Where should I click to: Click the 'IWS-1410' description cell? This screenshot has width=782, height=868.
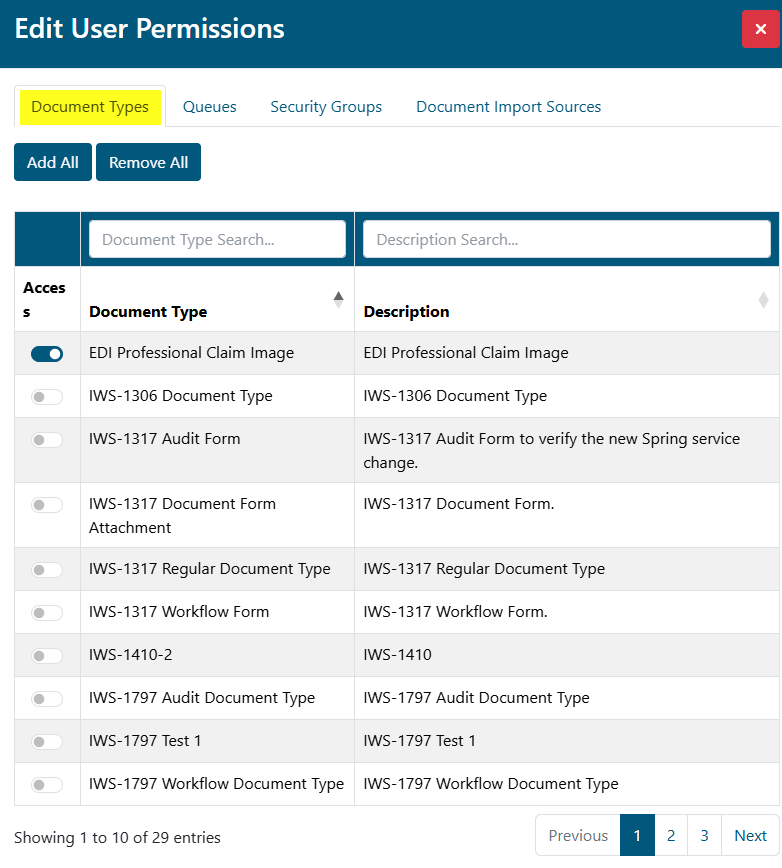tap(567, 655)
